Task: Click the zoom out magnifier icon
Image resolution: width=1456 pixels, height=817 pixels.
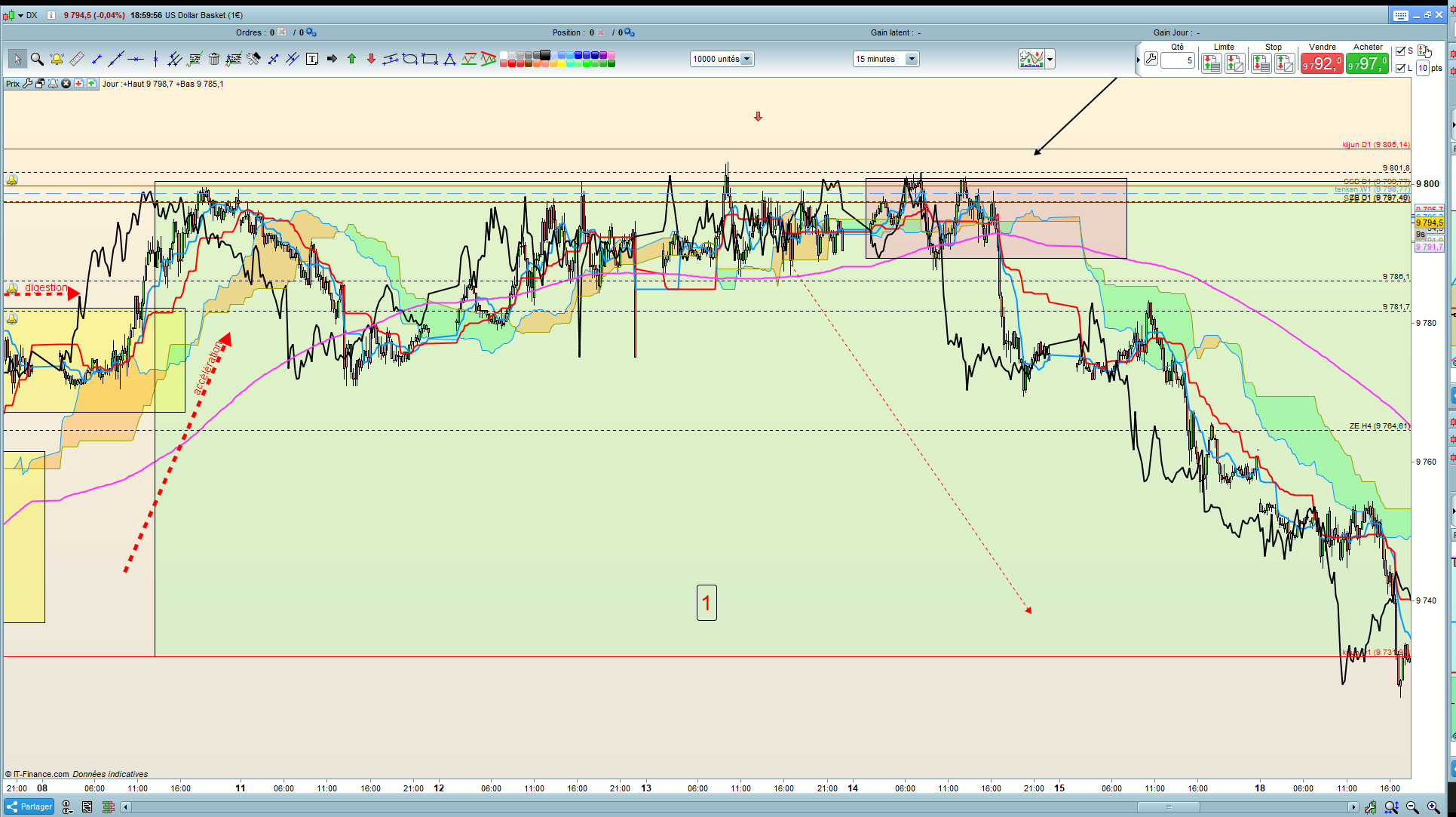Action: pos(1412,807)
